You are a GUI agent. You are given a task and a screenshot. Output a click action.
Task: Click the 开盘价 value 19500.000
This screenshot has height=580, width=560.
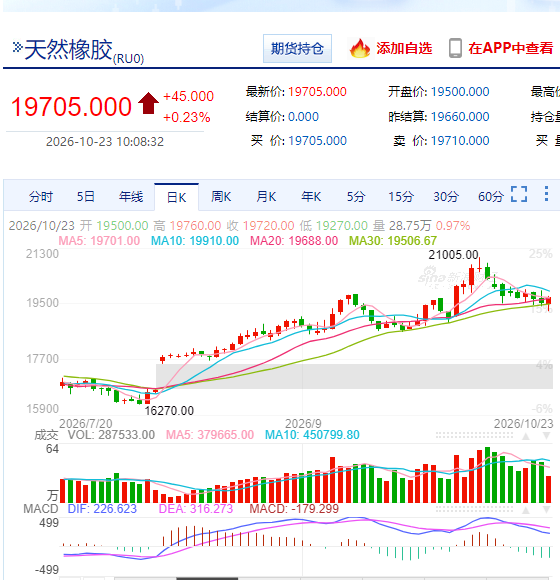pos(460,92)
